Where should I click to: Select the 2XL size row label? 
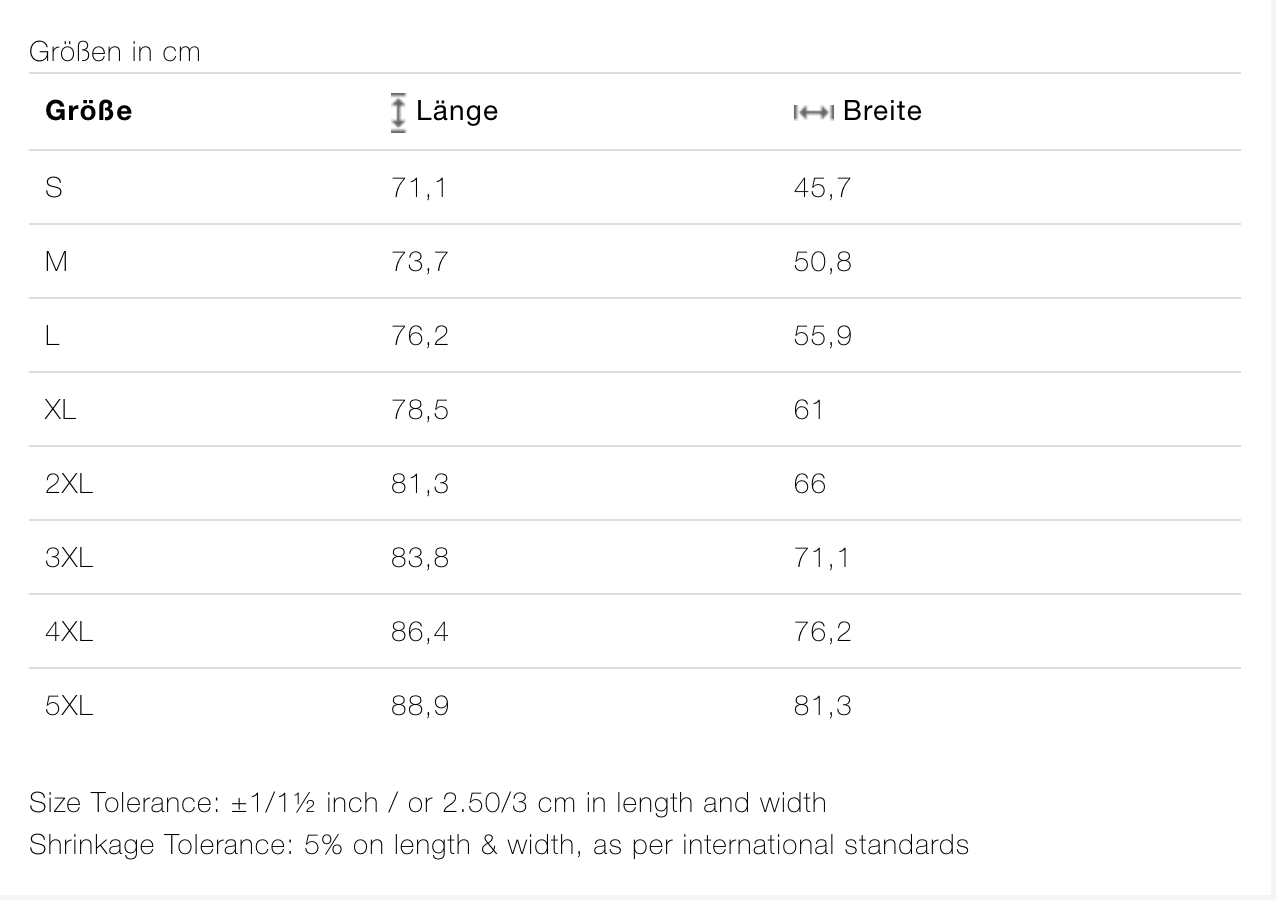(69, 483)
